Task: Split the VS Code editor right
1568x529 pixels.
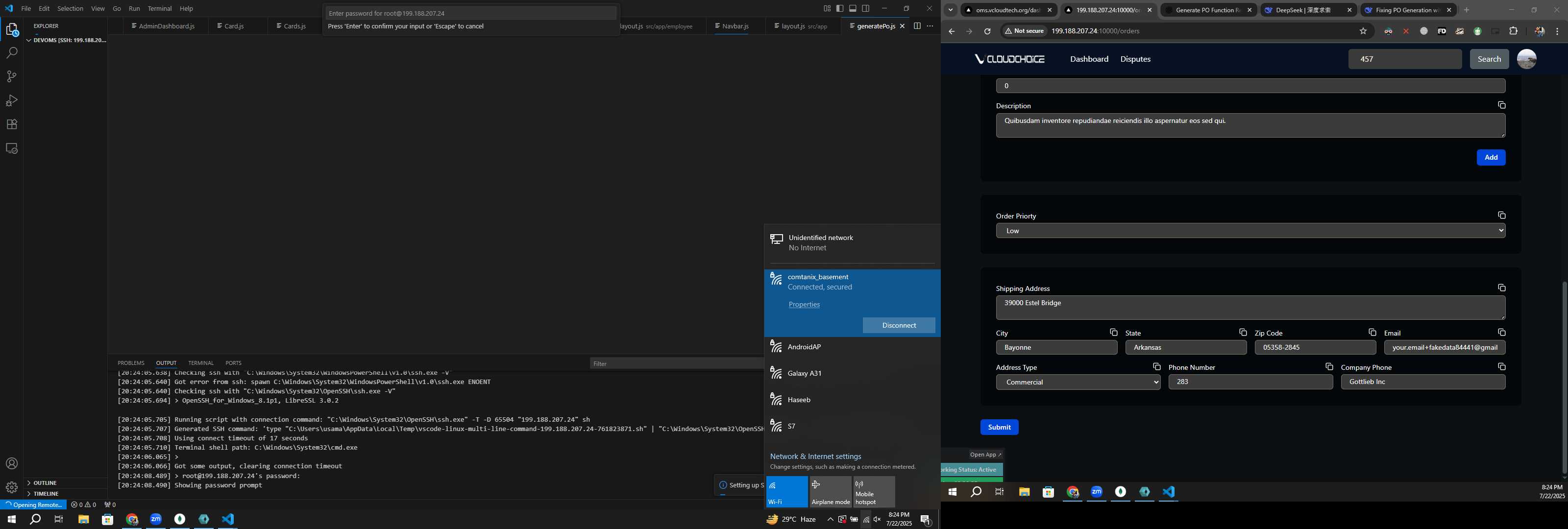Action: coord(917,26)
